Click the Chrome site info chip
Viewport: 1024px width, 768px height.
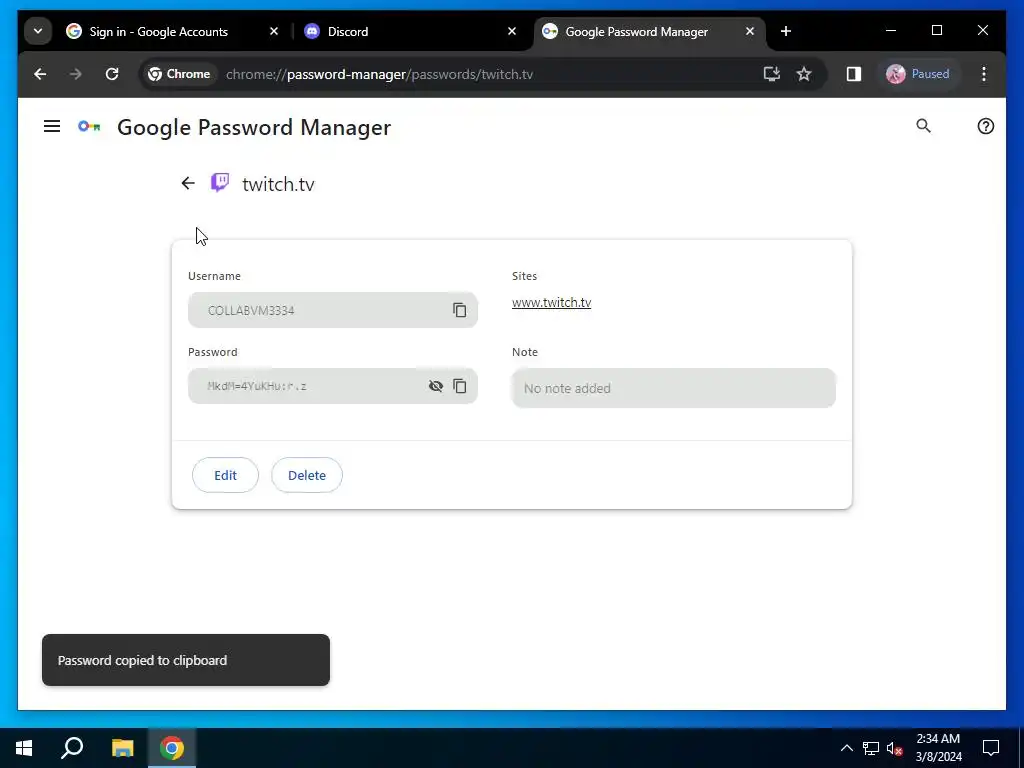click(179, 74)
